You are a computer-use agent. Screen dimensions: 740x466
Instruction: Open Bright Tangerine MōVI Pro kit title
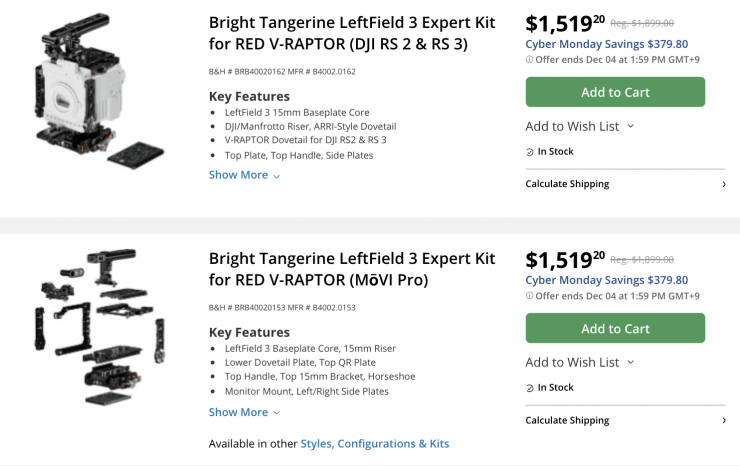(352, 269)
